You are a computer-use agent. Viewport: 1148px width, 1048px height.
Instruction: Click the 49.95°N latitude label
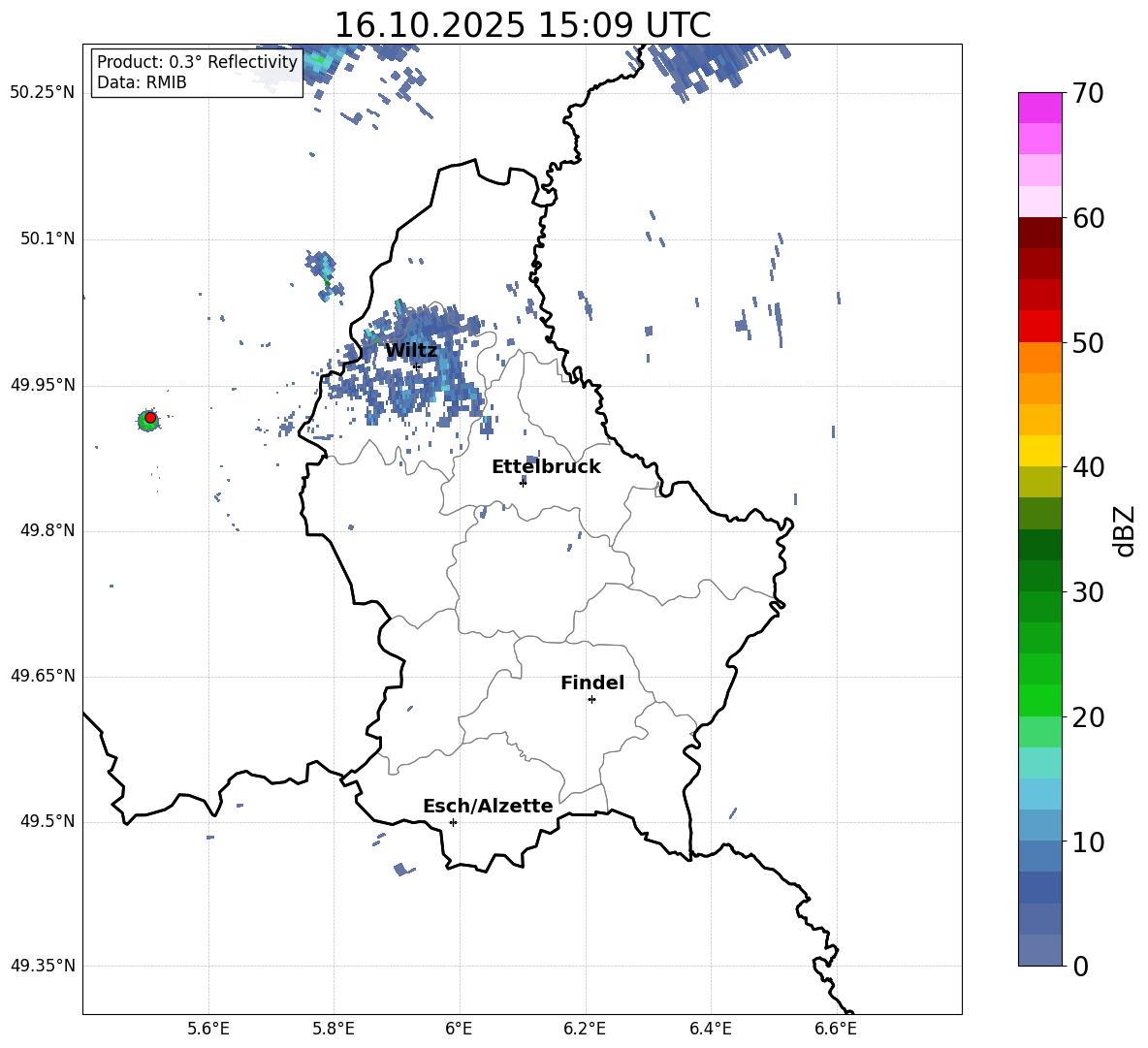coord(43,385)
